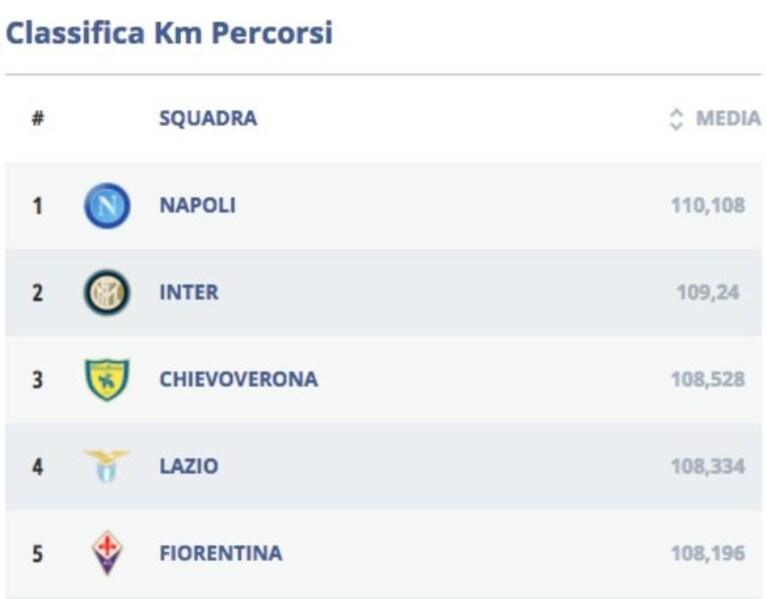Sort by the SQUADRA column header
Image resolution: width=767 pixels, height=599 pixels.
208,118
